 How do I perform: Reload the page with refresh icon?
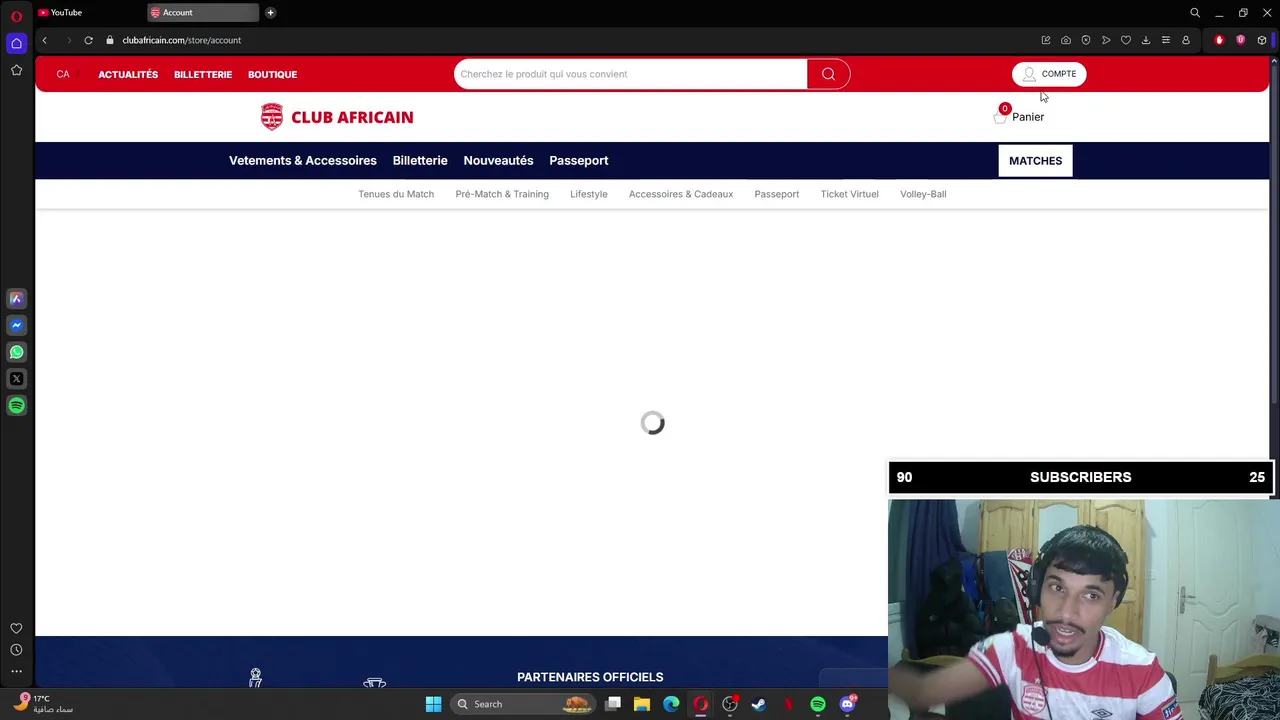tap(88, 40)
